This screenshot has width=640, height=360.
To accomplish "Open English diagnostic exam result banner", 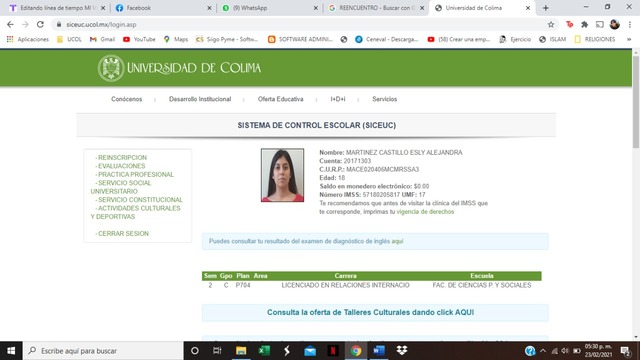I will click(x=375, y=241).
